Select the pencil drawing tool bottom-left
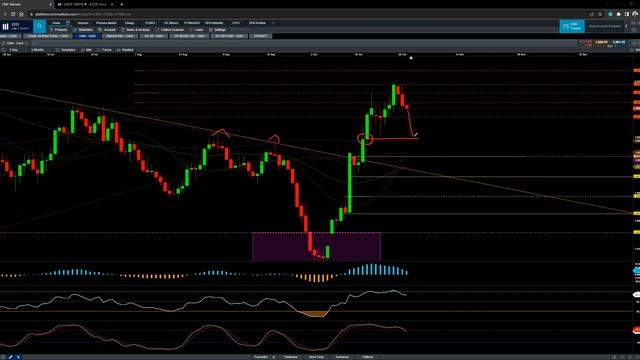The height and width of the screenshot is (360, 640). tap(11, 357)
